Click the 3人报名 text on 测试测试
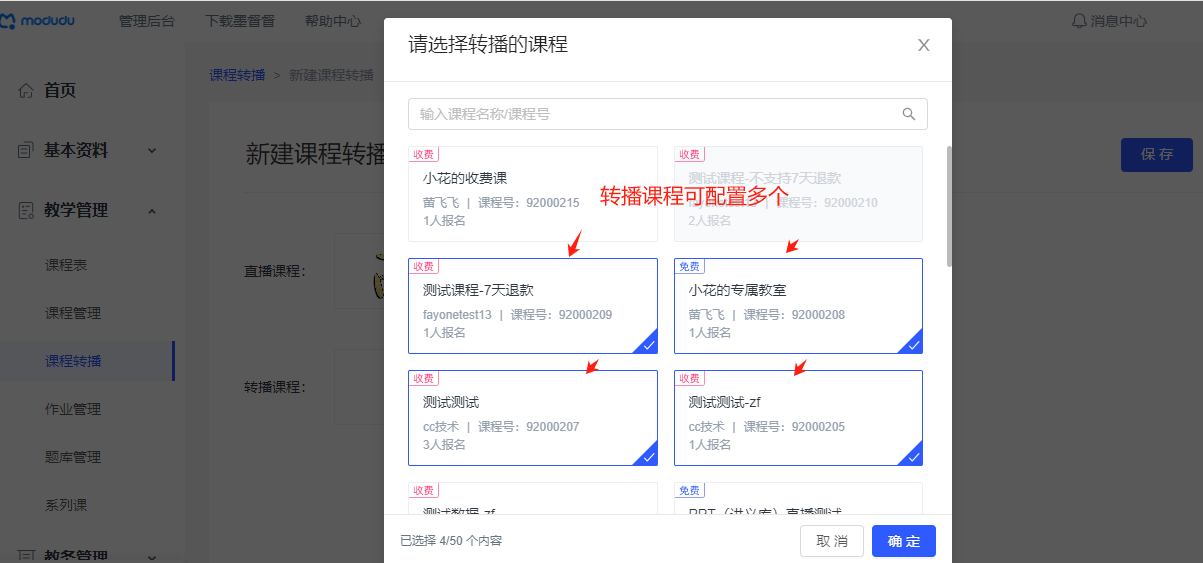The height and width of the screenshot is (563, 1203). [444, 445]
